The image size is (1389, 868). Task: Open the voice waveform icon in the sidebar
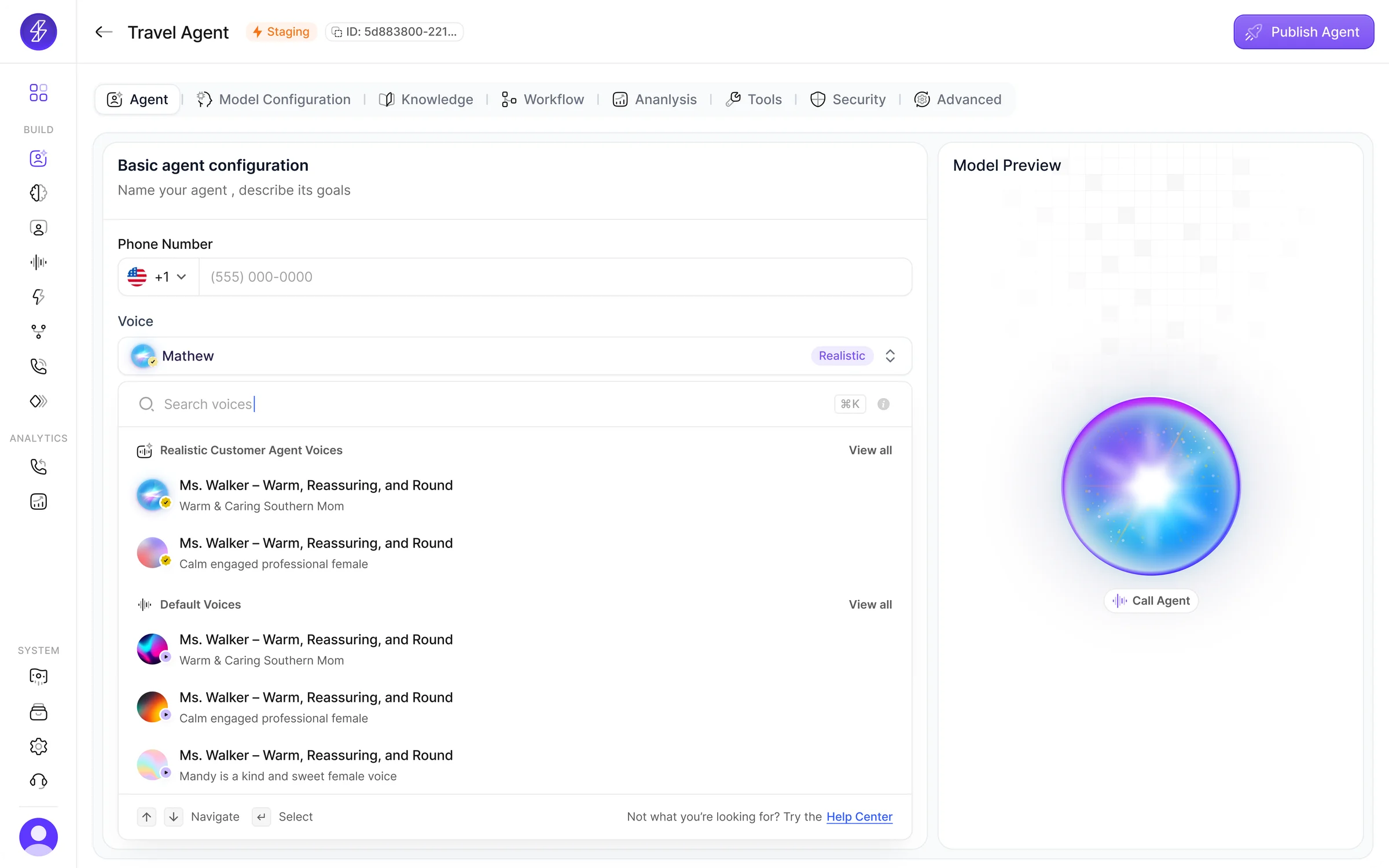tap(38, 262)
